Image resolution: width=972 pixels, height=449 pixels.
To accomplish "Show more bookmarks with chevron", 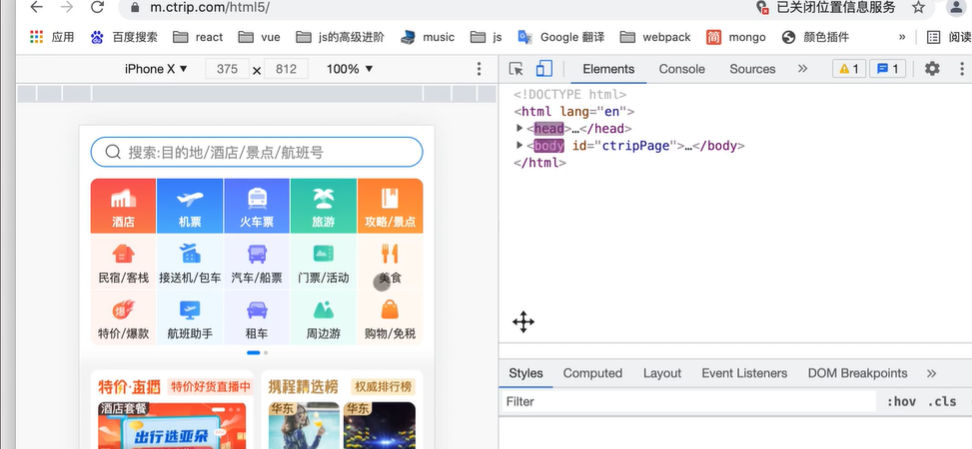I will point(902,37).
